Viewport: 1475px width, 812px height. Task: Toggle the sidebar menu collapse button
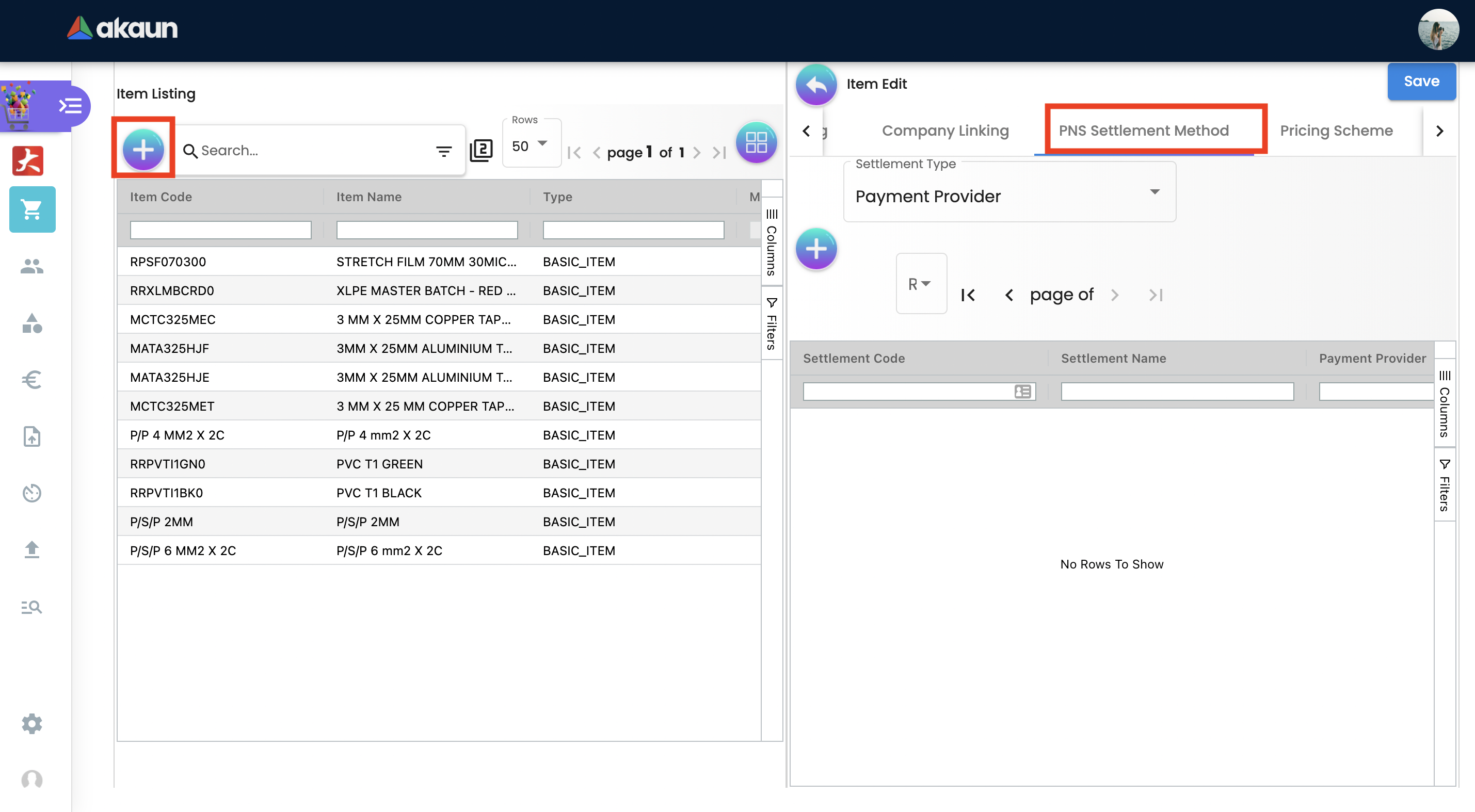pyautogui.click(x=70, y=106)
